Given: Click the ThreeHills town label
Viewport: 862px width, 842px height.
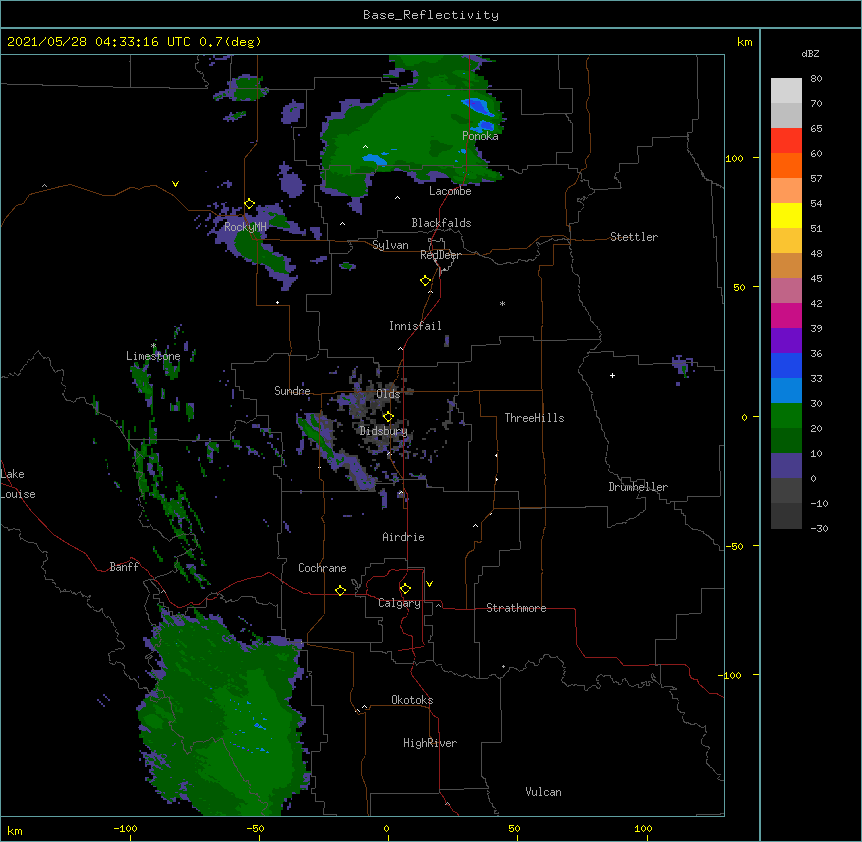Looking at the screenshot, I should coord(534,418).
